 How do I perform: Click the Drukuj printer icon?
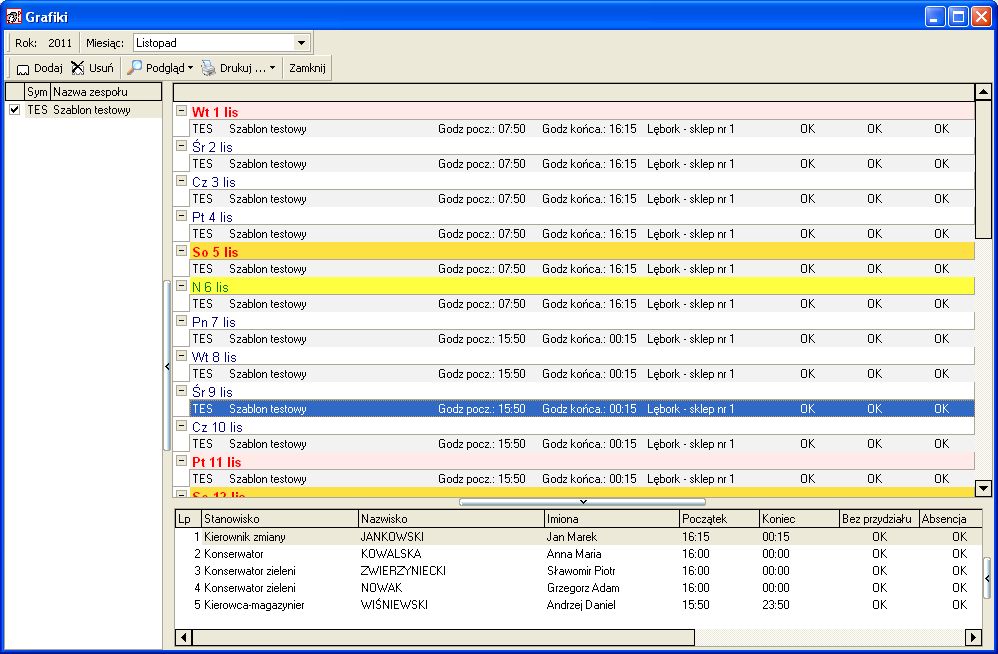tap(209, 68)
